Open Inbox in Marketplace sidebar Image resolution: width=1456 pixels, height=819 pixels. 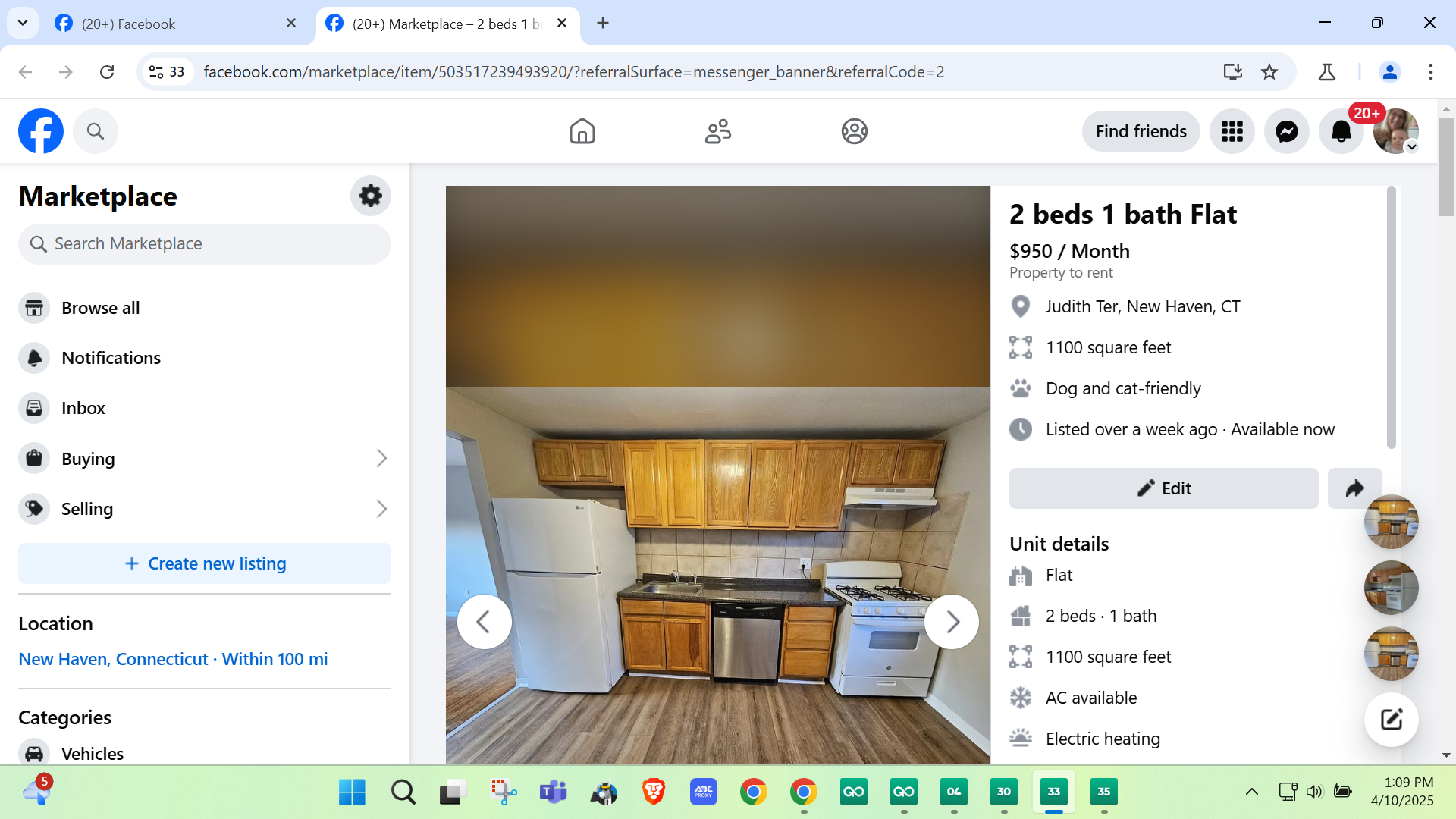[83, 408]
